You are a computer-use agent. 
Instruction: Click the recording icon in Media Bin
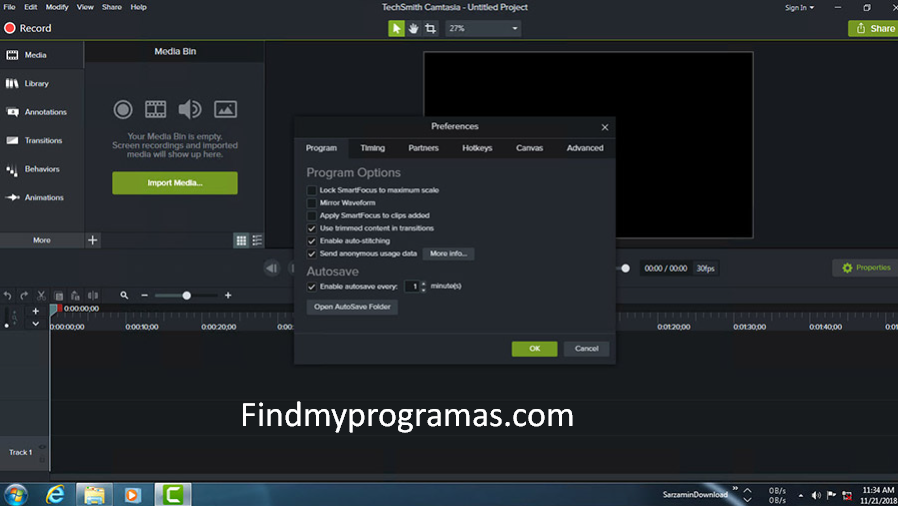click(x=123, y=109)
